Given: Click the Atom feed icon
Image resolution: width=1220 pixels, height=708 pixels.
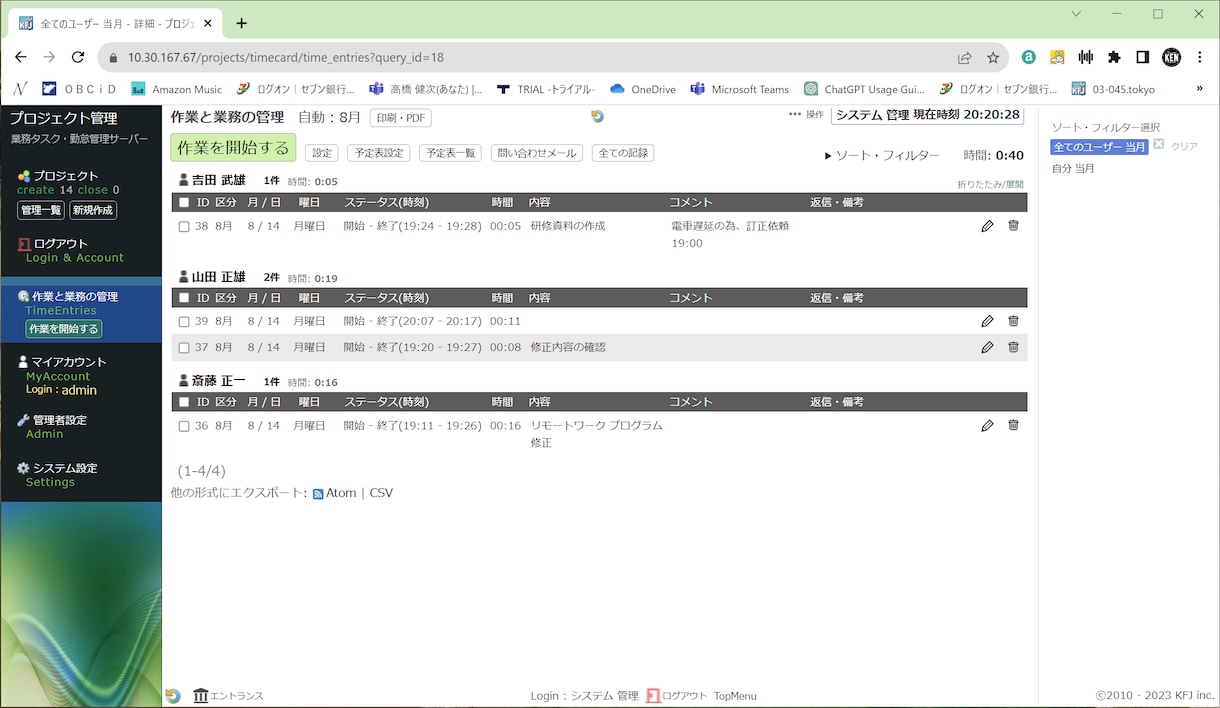Looking at the screenshot, I should 318,494.
